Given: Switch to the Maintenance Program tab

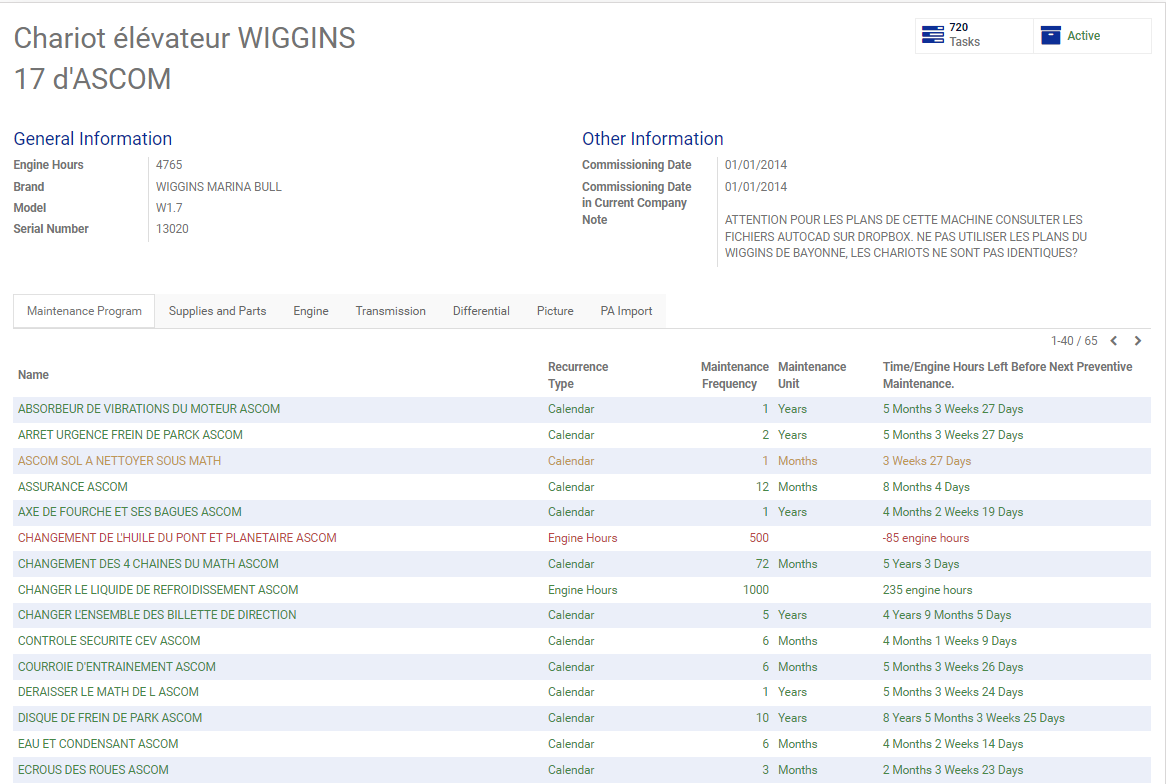Looking at the screenshot, I should 84,311.
